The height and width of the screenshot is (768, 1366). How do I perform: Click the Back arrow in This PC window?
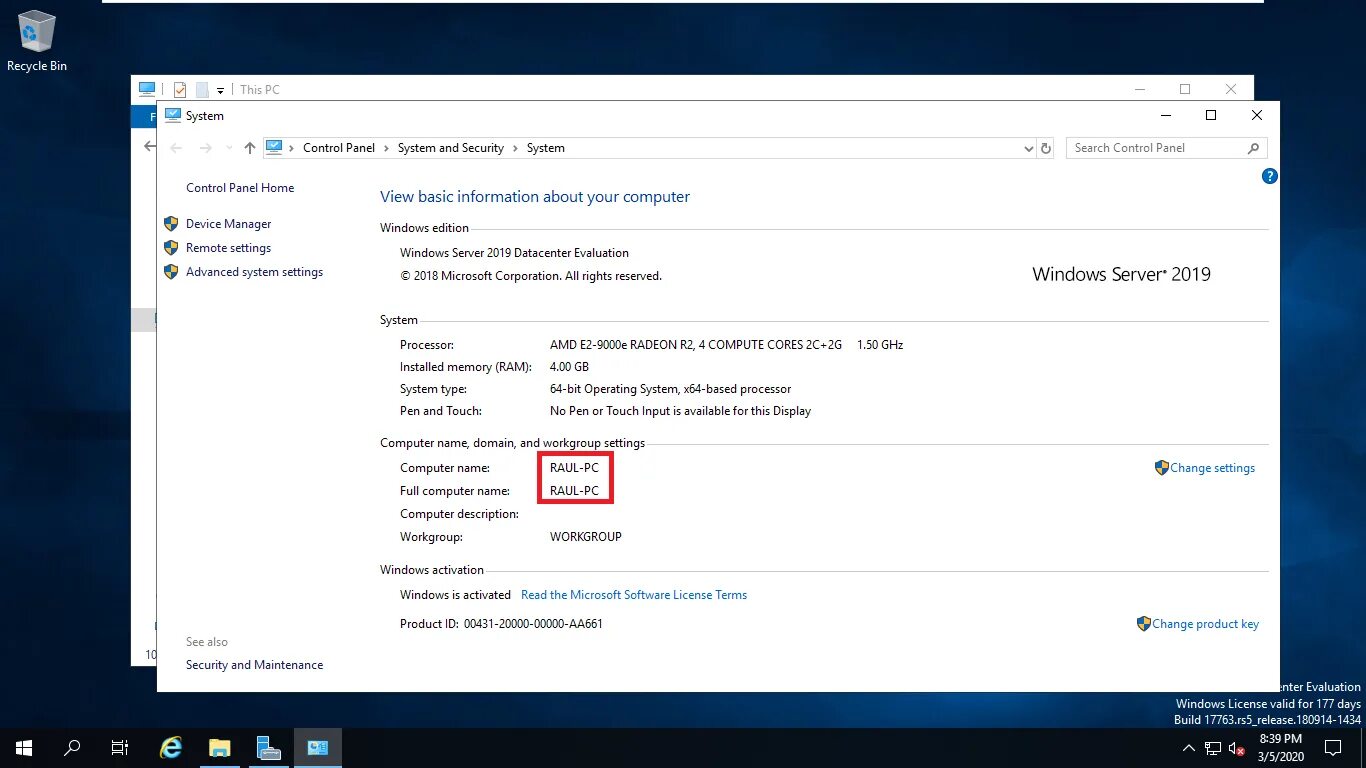click(x=149, y=146)
